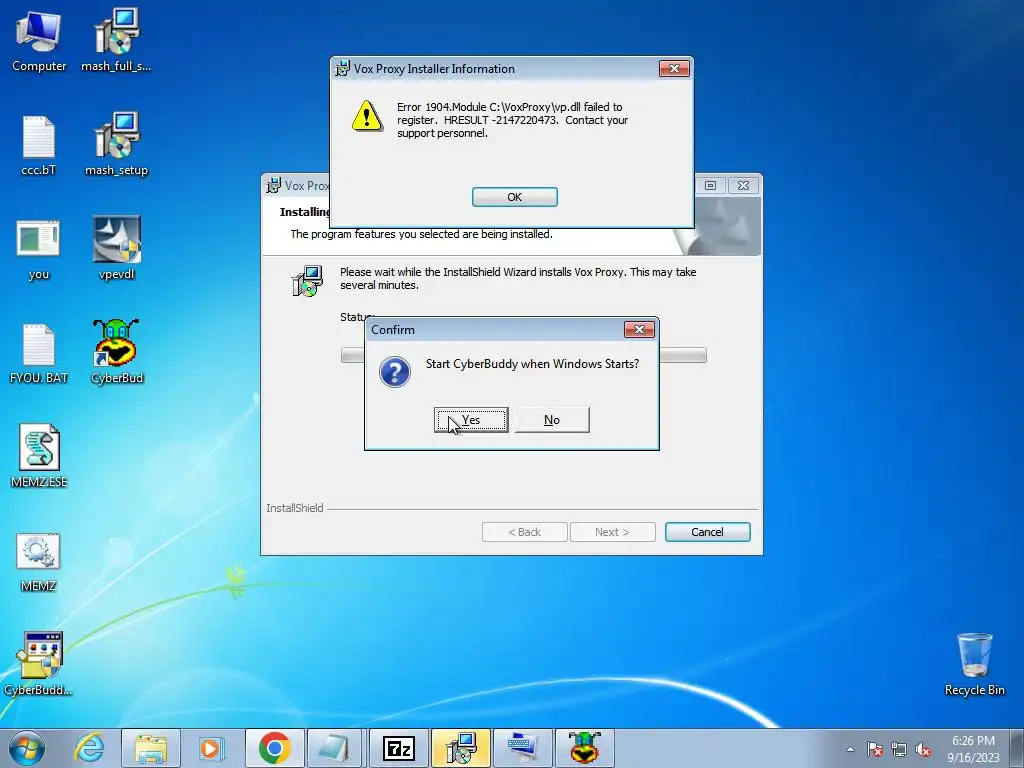Cancel the Vox Proxy InstallShield wizard

pyautogui.click(x=707, y=532)
